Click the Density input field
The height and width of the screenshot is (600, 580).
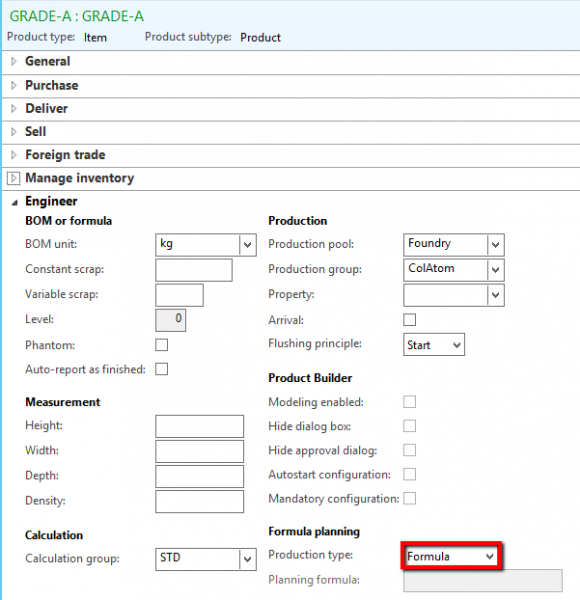coord(199,501)
